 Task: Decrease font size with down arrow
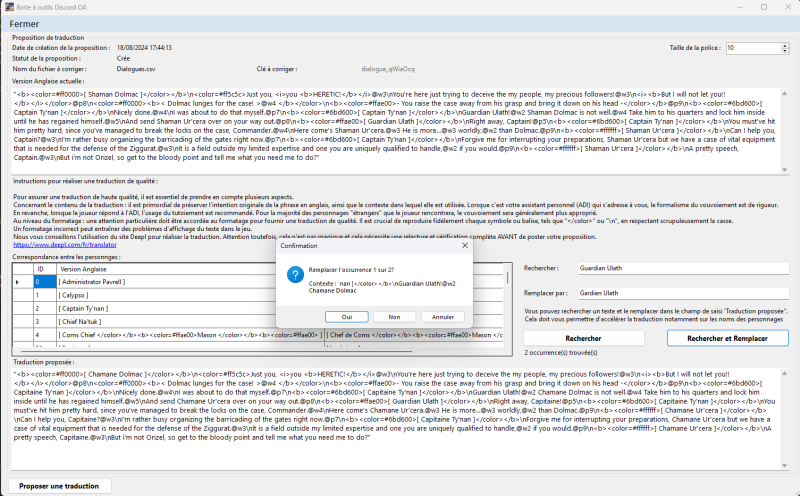tap(785, 51)
